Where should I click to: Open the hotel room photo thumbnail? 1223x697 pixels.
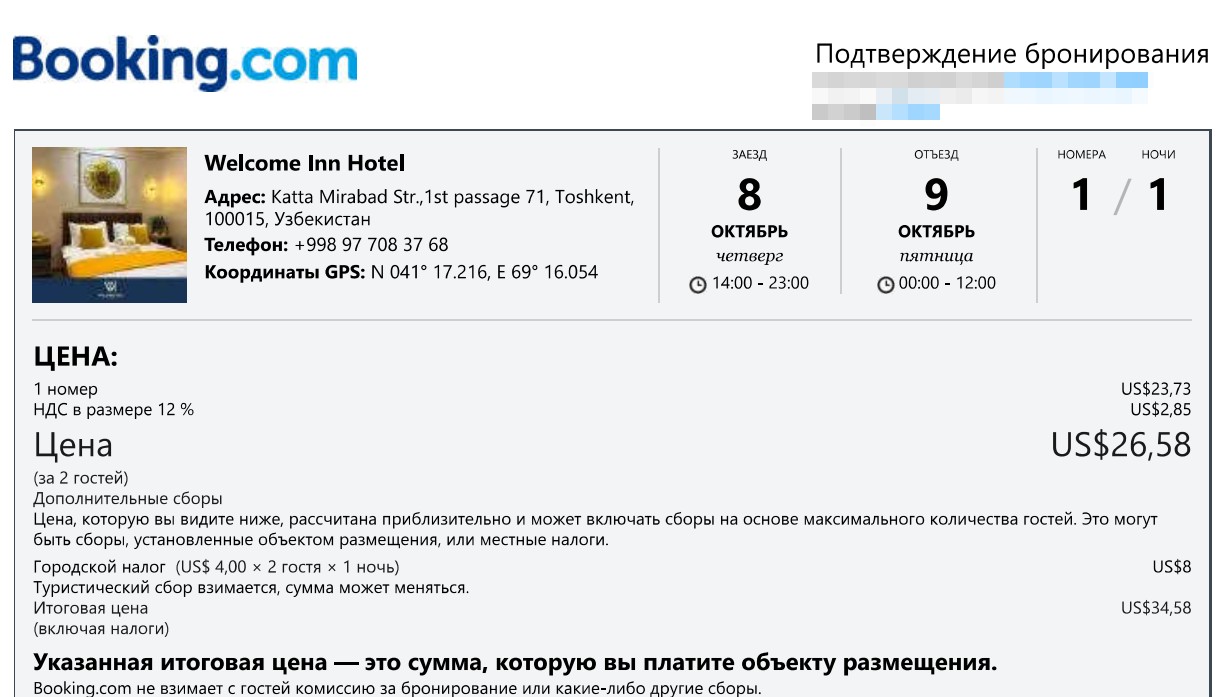pos(110,225)
